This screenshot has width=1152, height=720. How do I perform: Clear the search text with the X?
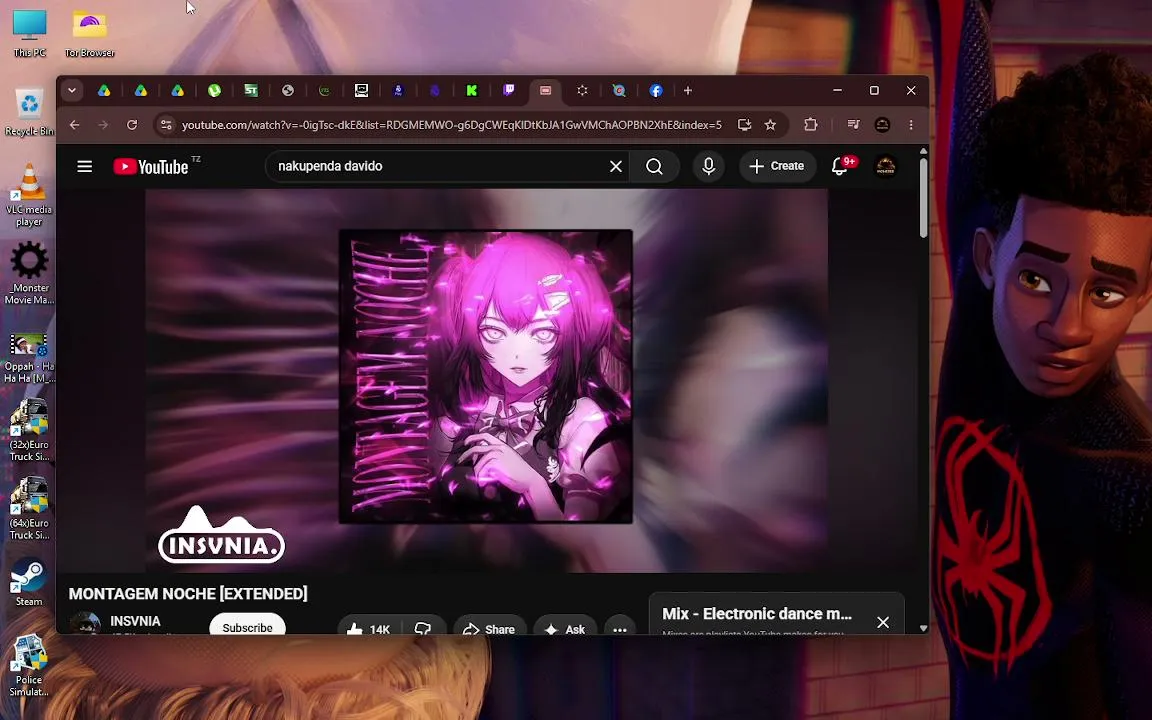[x=616, y=166]
